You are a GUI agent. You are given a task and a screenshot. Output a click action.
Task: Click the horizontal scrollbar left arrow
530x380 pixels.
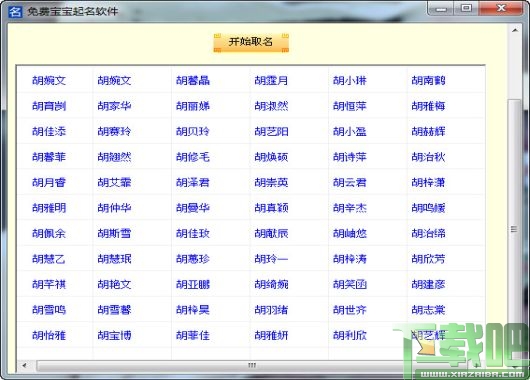pos(24,365)
